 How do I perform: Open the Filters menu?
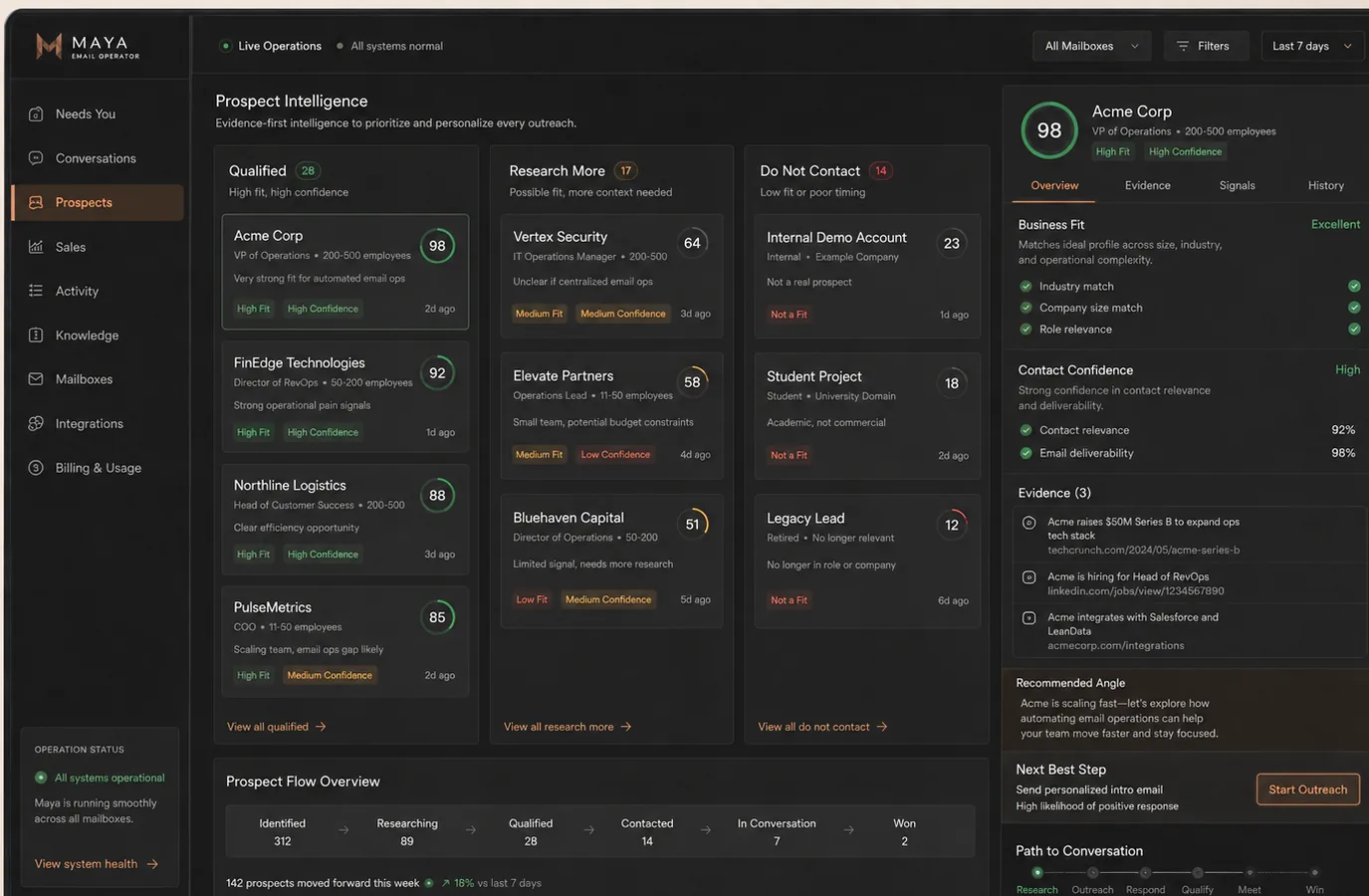(1206, 46)
